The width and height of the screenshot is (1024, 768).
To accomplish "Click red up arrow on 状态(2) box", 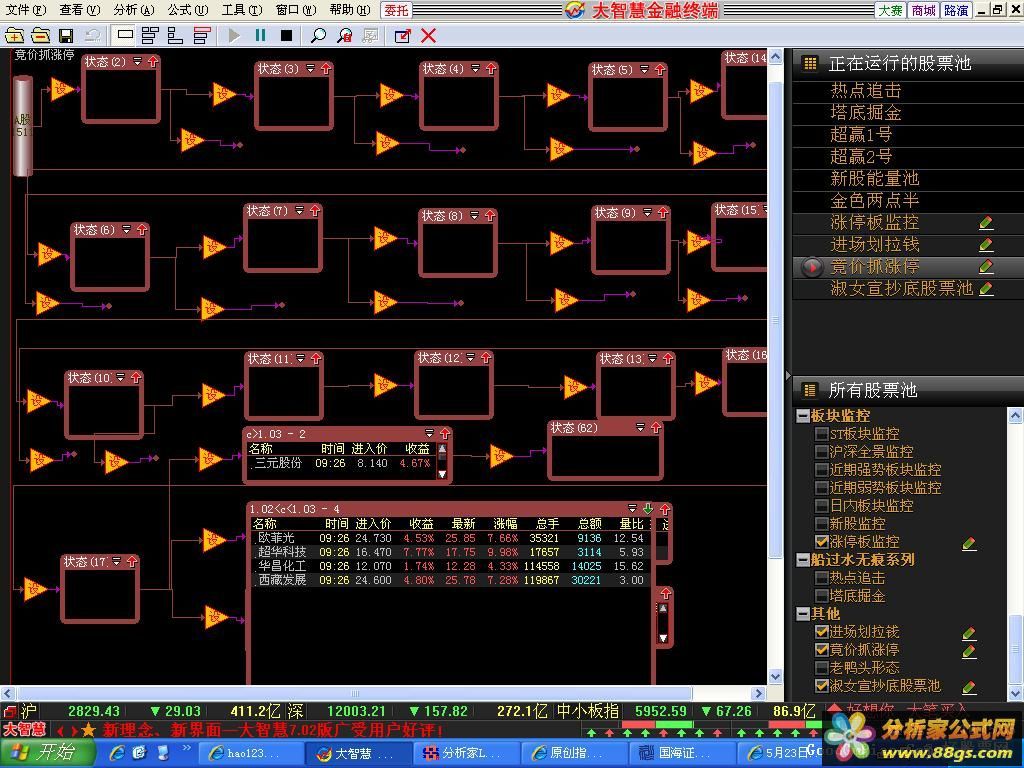I will pos(153,61).
